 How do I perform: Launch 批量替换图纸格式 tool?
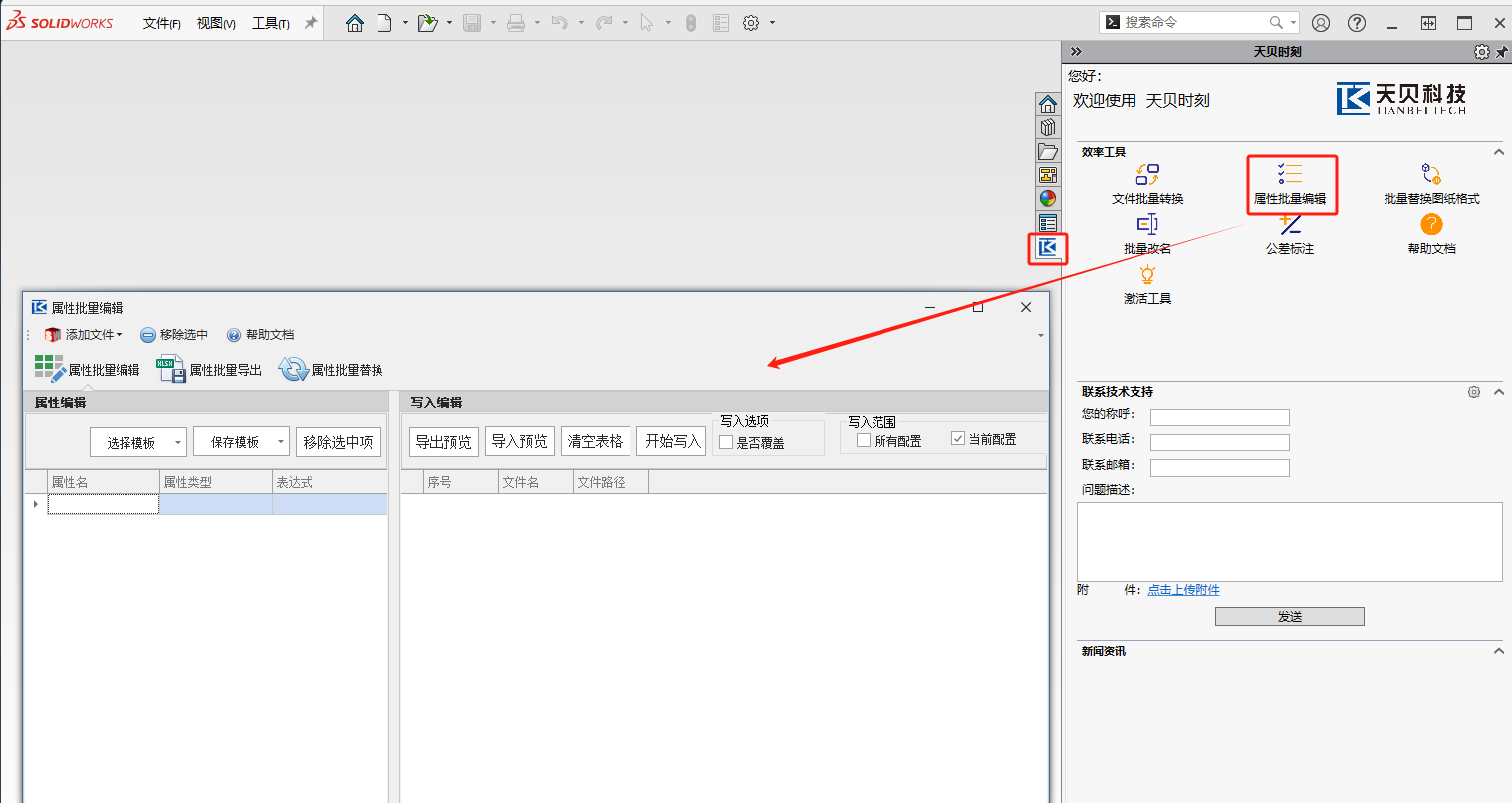tap(1431, 185)
